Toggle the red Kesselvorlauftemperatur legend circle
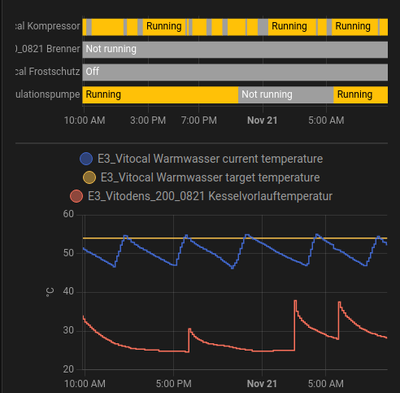Screen dimensions: 400x393 click(x=76, y=196)
